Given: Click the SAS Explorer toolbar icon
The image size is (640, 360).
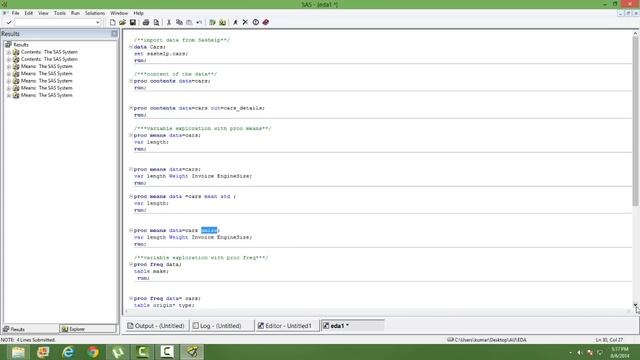Looking at the screenshot, I should (x=222, y=22).
